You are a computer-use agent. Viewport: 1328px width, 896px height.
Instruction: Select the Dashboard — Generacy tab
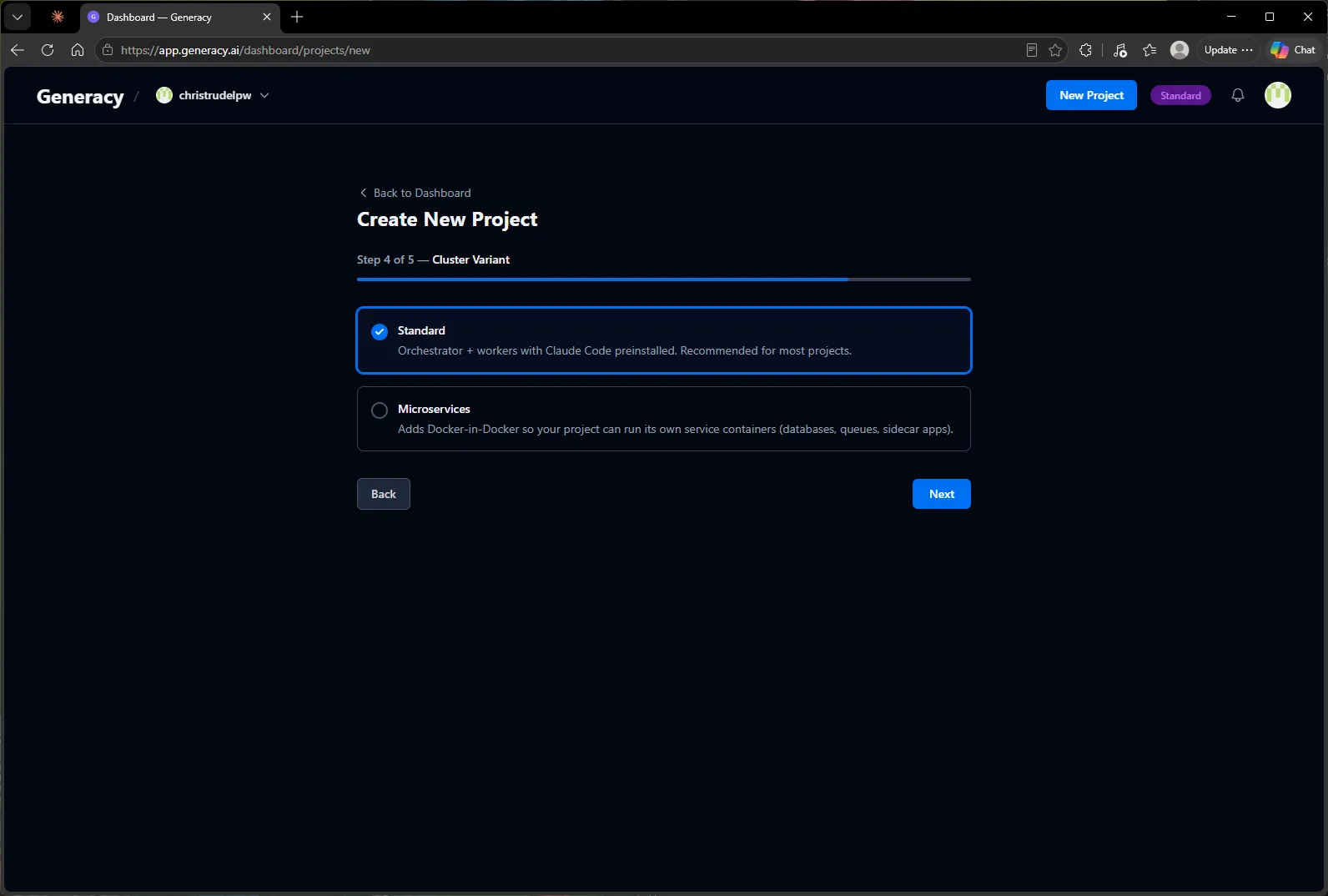point(179,17)
